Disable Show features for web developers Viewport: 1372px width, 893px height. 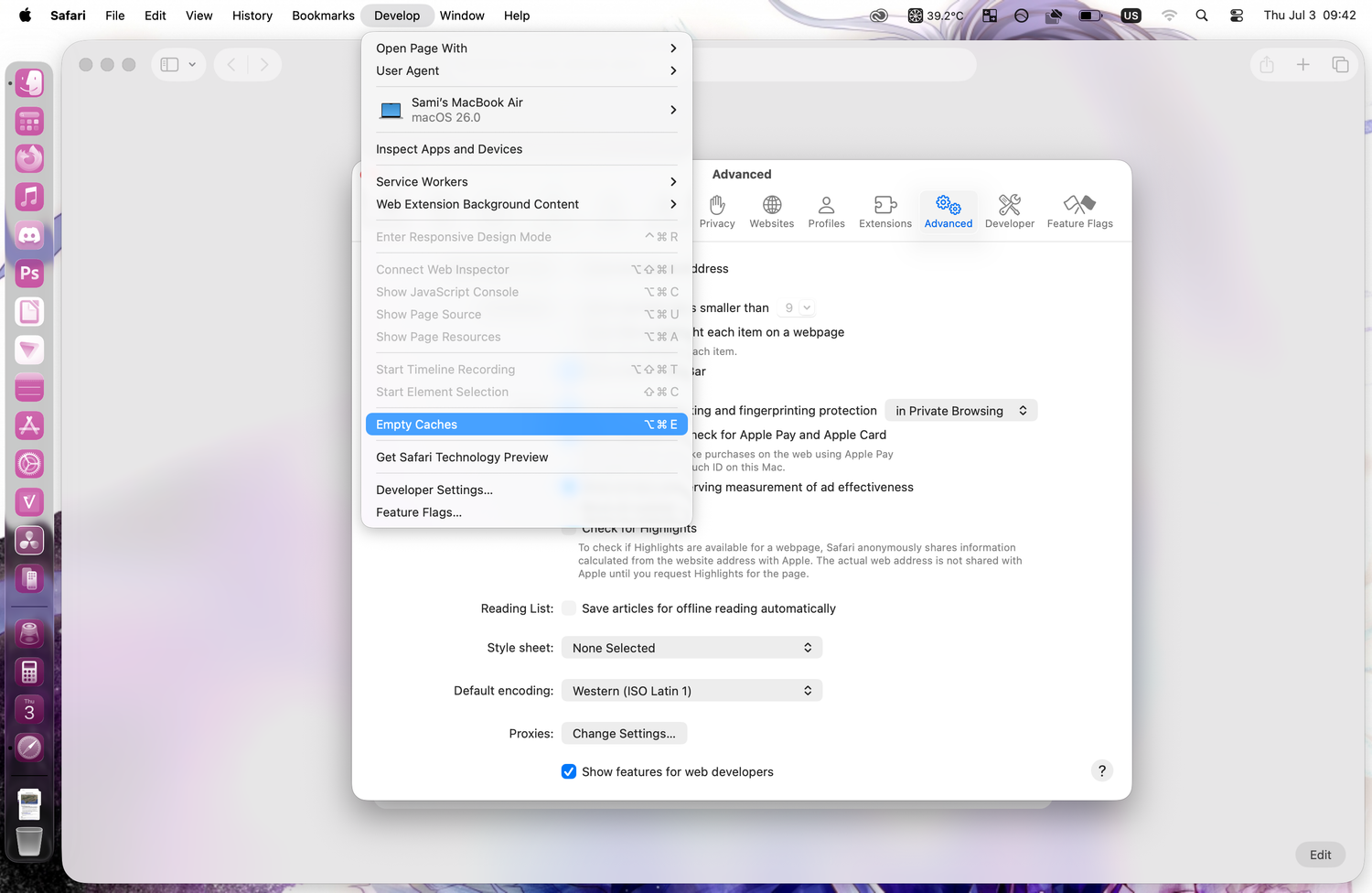pyautogui.click(x=569, y=771)
